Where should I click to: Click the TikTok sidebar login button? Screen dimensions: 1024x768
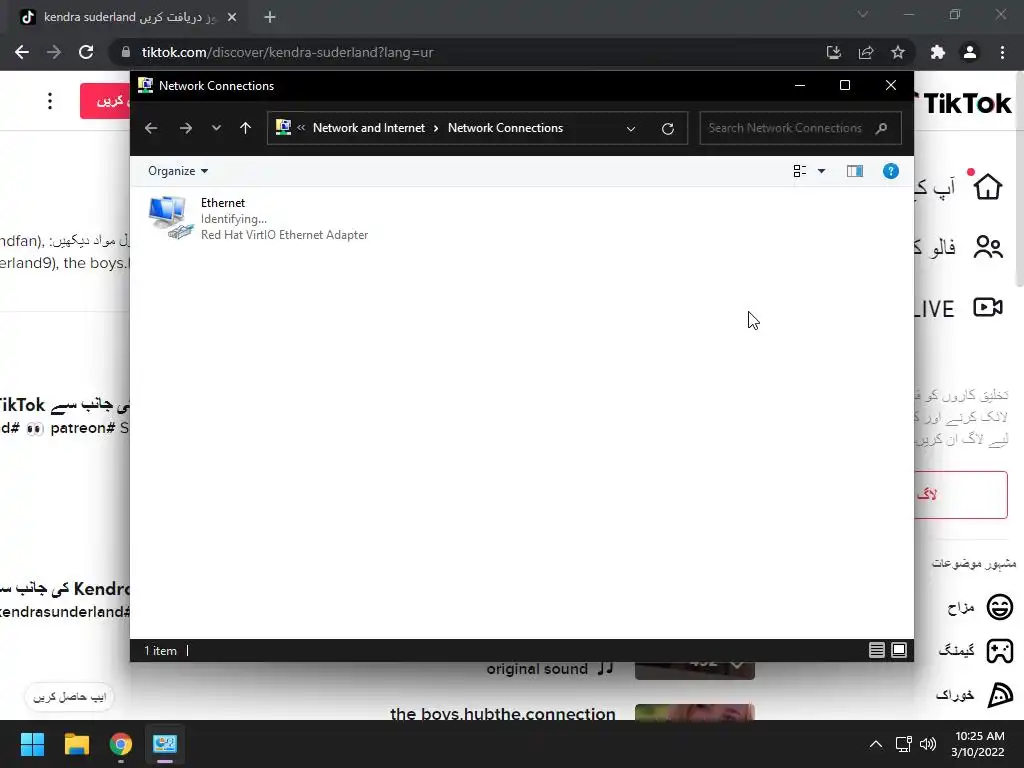coord(961,494)
